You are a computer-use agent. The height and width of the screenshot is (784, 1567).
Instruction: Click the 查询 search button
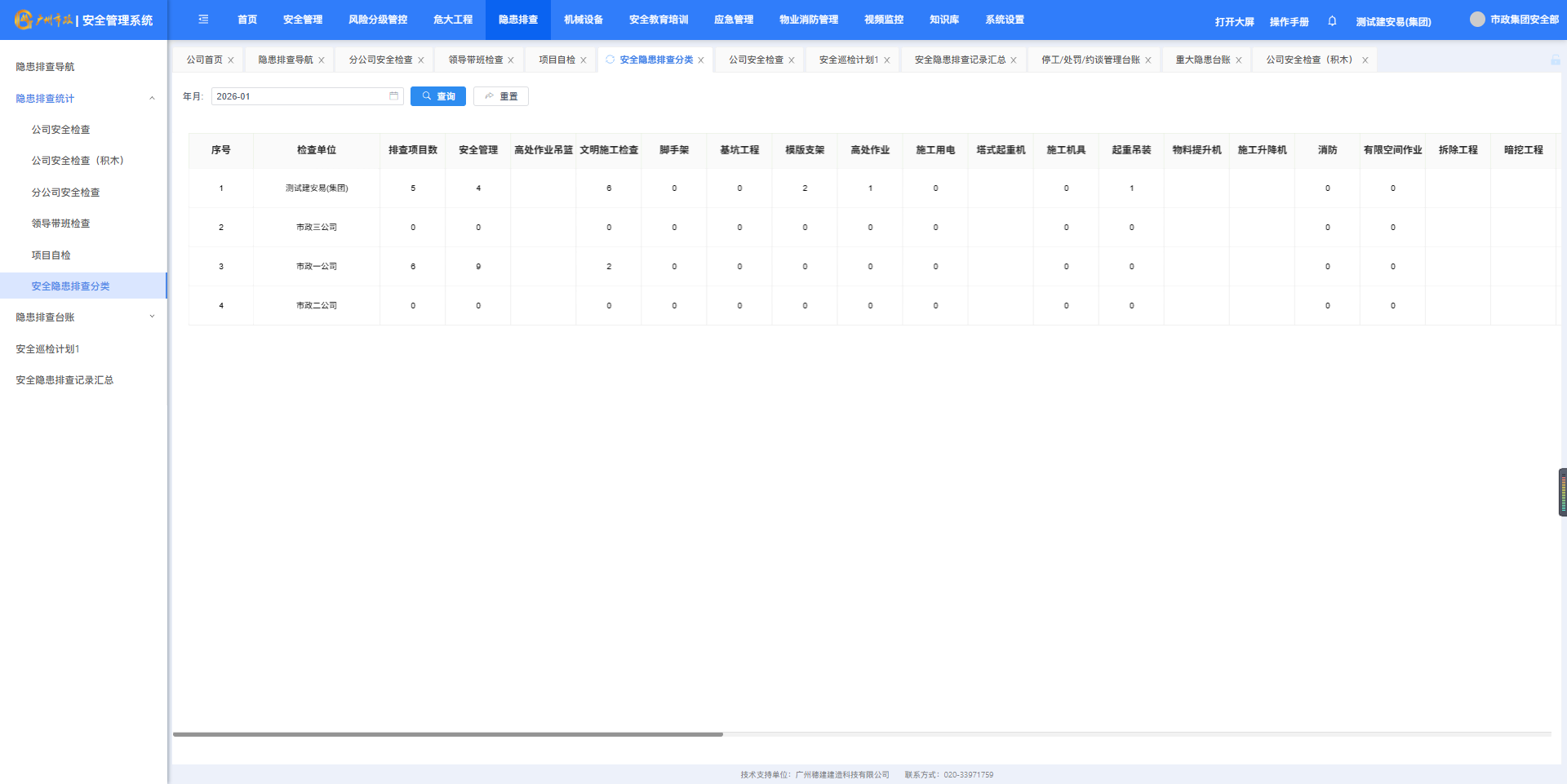438,96
